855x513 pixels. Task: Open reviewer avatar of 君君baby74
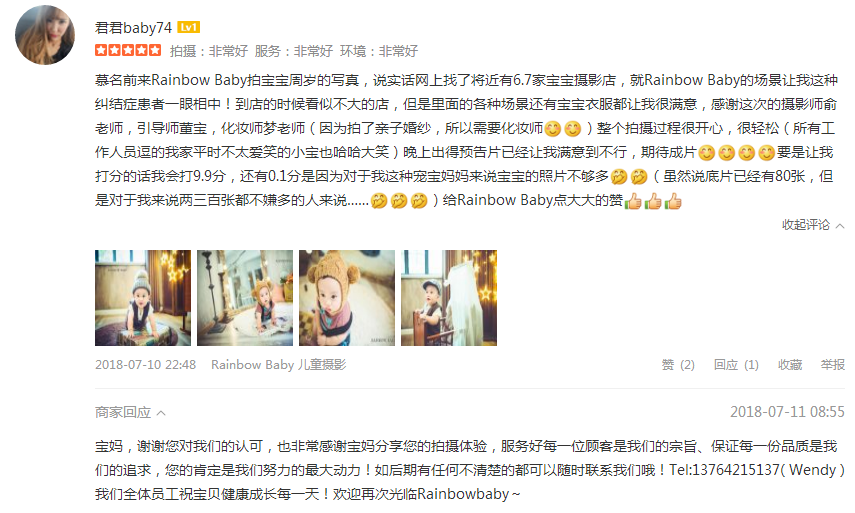[x=45, y=35]
